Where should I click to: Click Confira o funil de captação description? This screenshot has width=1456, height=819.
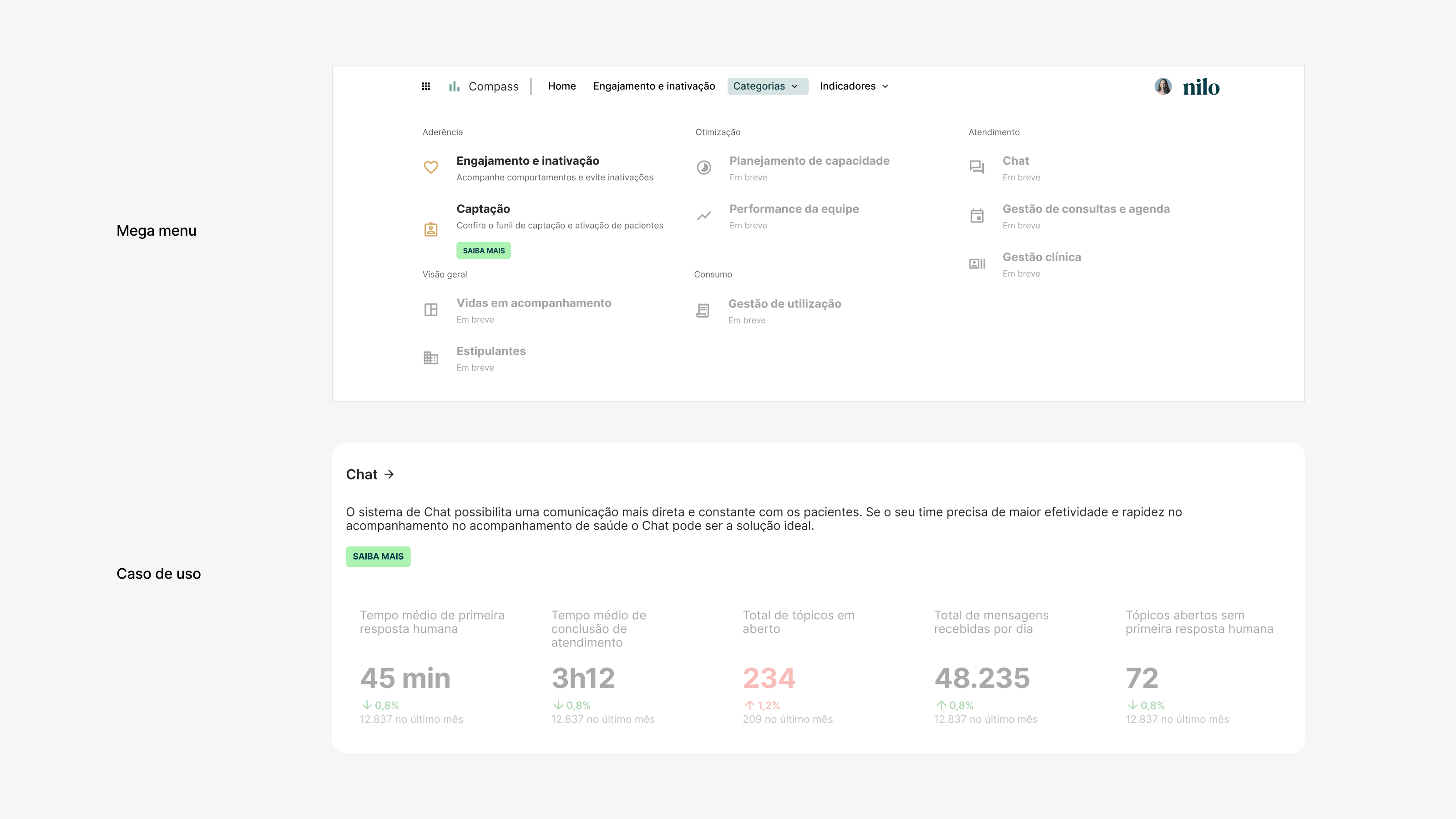click(560, 226)
